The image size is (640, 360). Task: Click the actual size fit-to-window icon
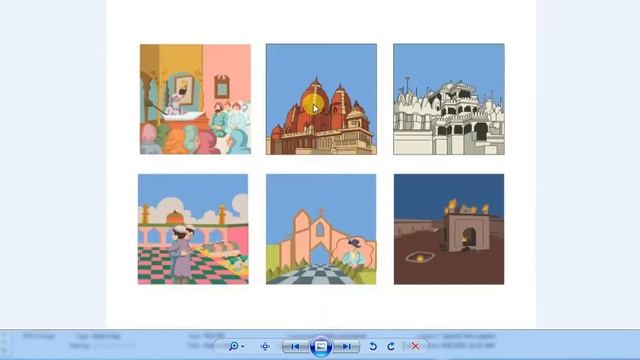(265, 346)
